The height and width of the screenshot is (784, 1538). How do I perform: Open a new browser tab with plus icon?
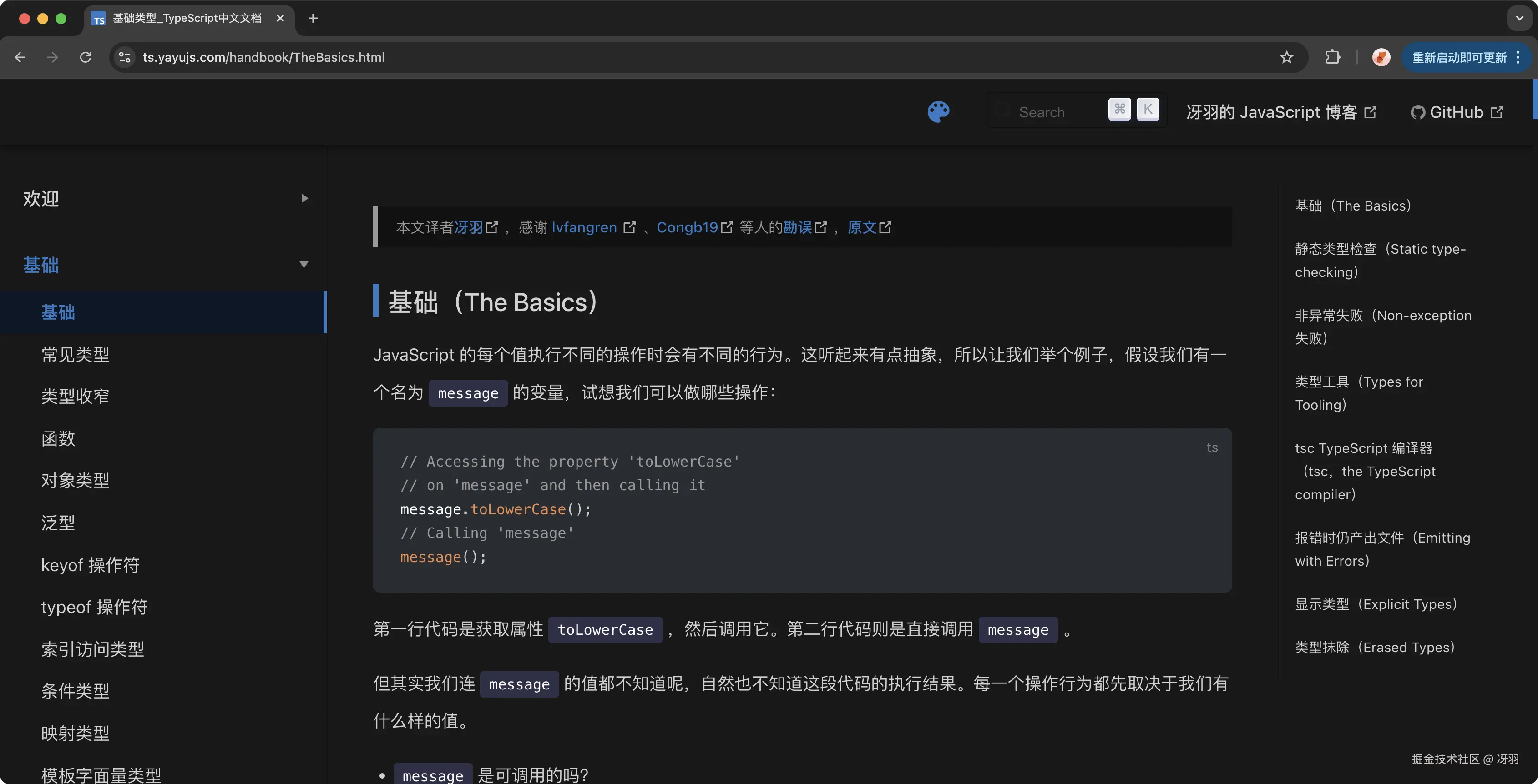pyautogui.click(x=312, y=18)
